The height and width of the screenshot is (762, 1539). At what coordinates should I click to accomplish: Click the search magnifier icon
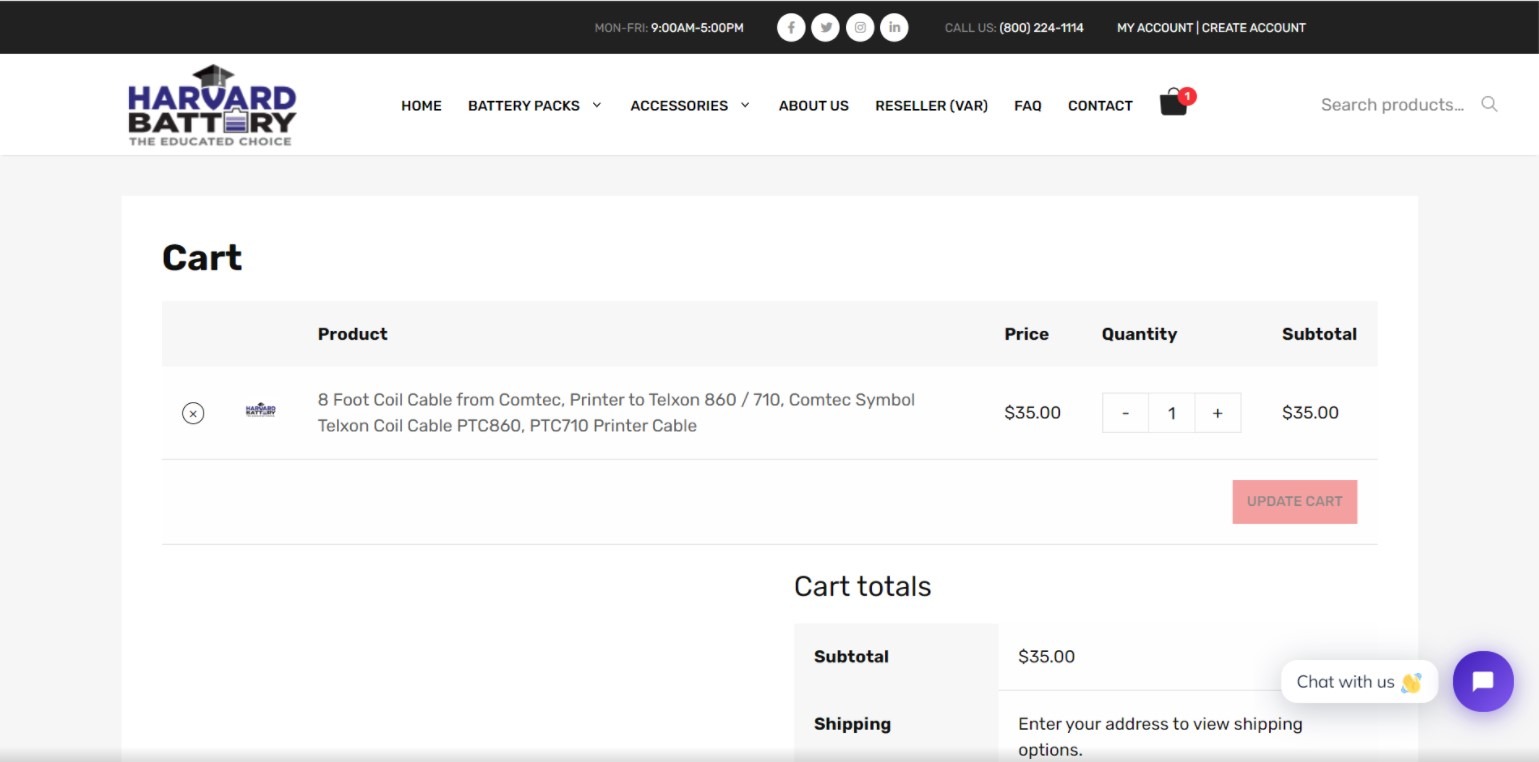point(1489,104)
